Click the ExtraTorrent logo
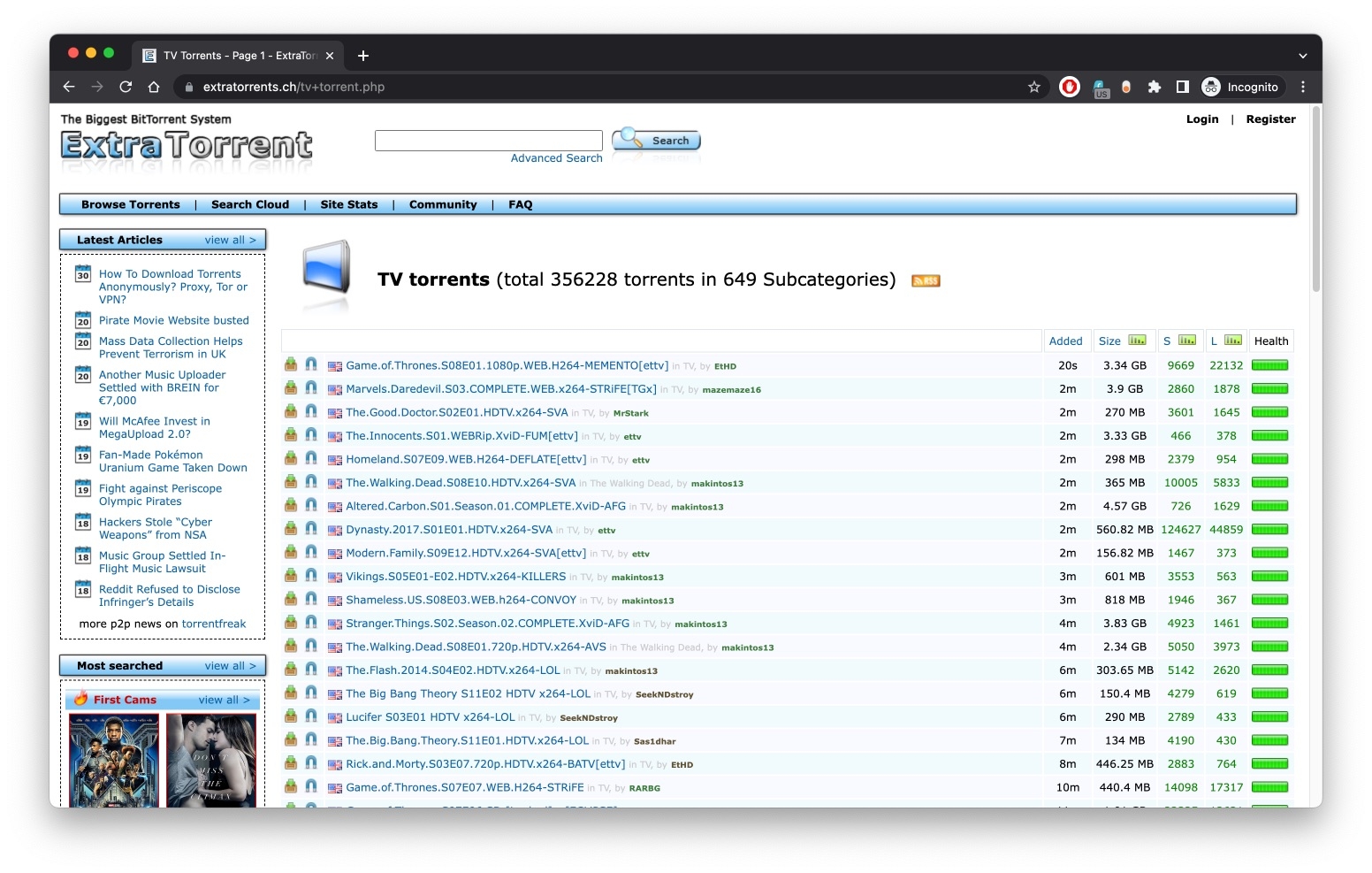1372x873 pixels. [x=187, y=145]
